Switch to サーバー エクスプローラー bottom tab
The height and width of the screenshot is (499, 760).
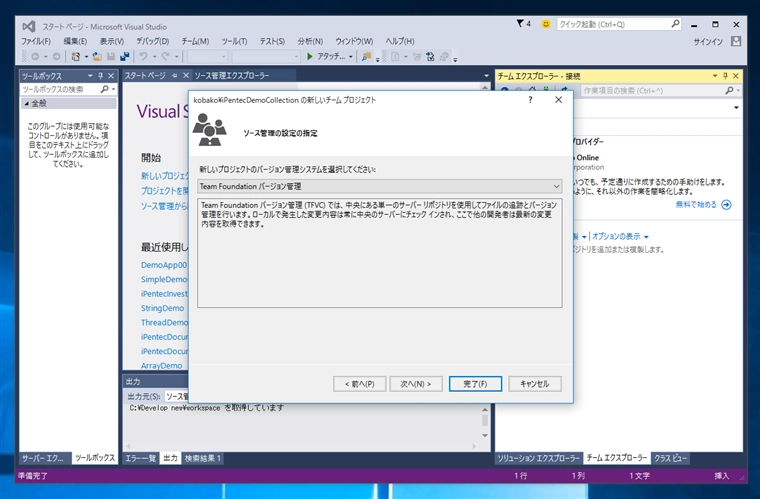click(43, 458)
